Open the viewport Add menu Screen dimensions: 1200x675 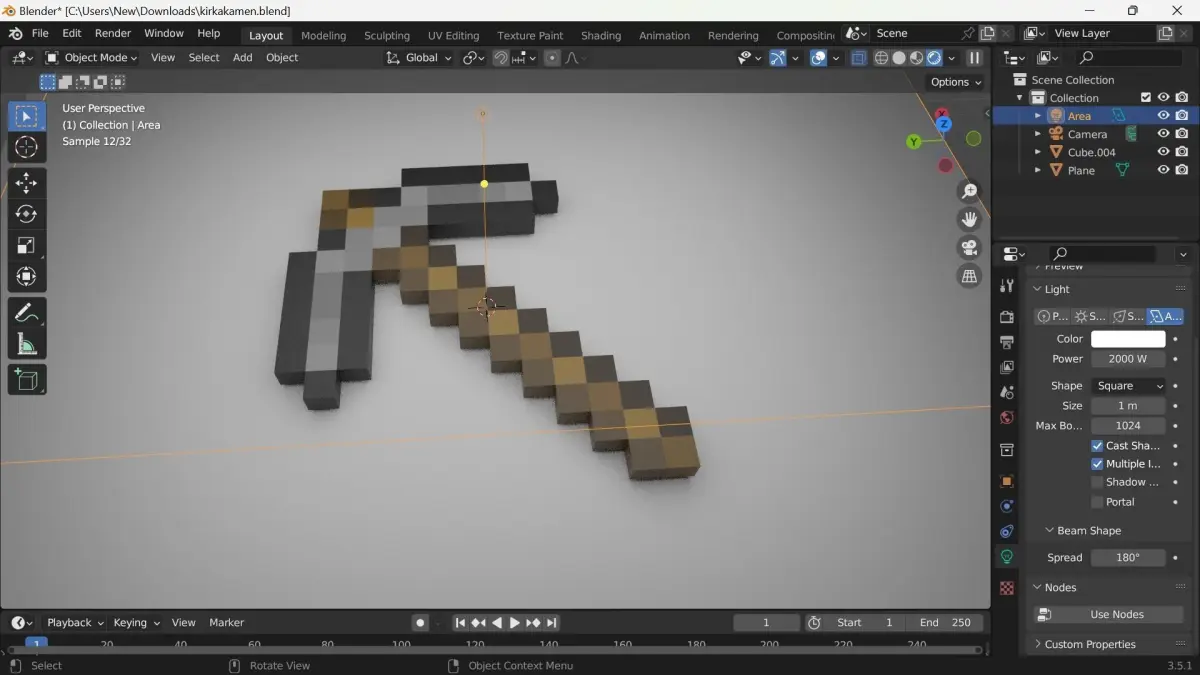coord(242,58)
